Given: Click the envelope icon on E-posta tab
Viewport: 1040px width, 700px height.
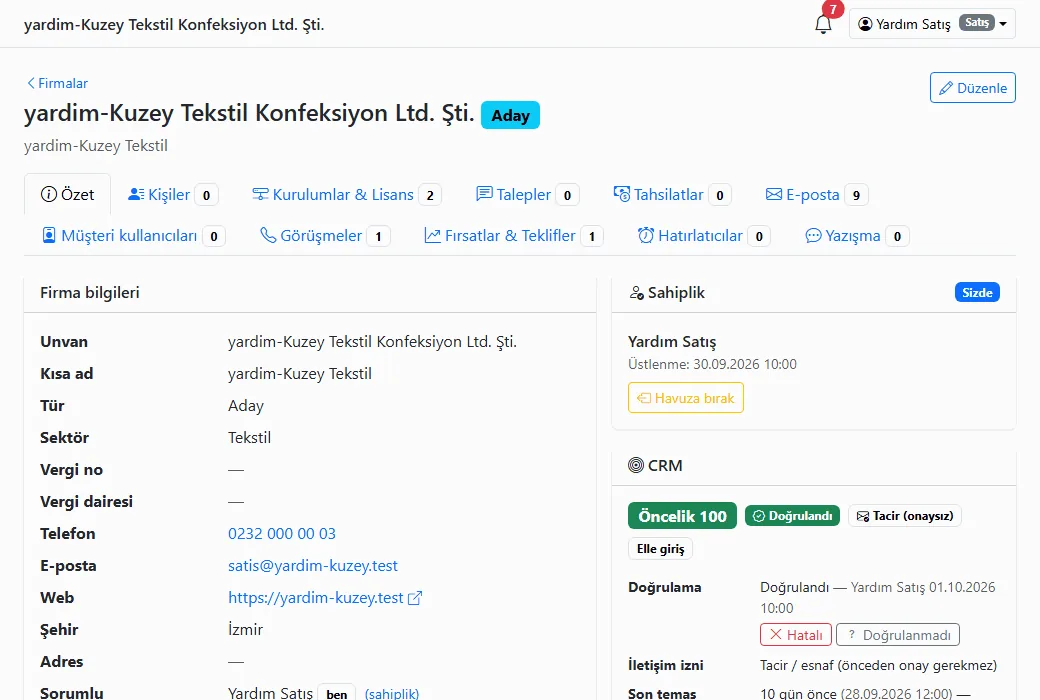Looking at the screenshot, I should pyautogui.click(x=773, y=194).
